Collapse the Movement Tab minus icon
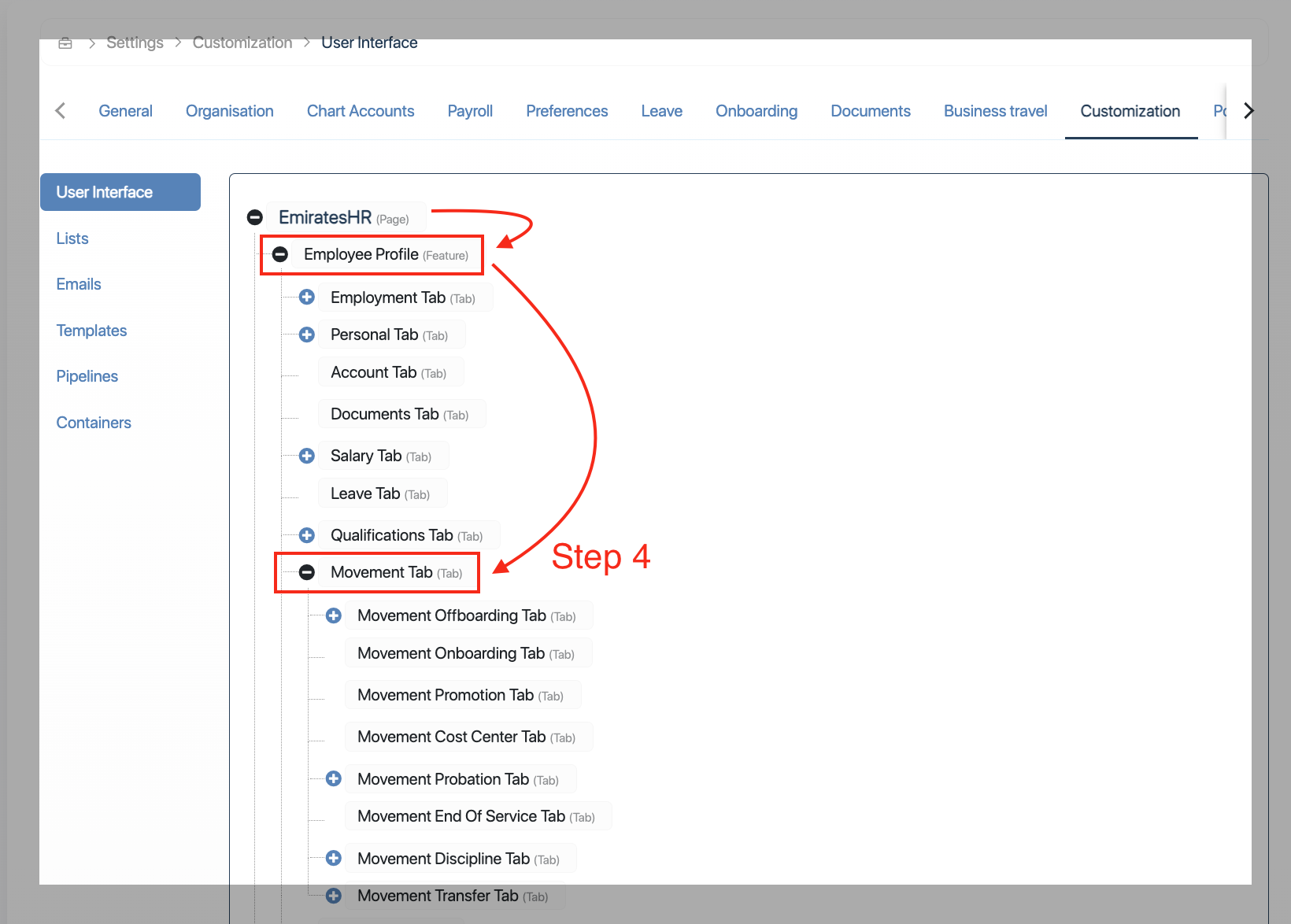 (x=307, y=572)
